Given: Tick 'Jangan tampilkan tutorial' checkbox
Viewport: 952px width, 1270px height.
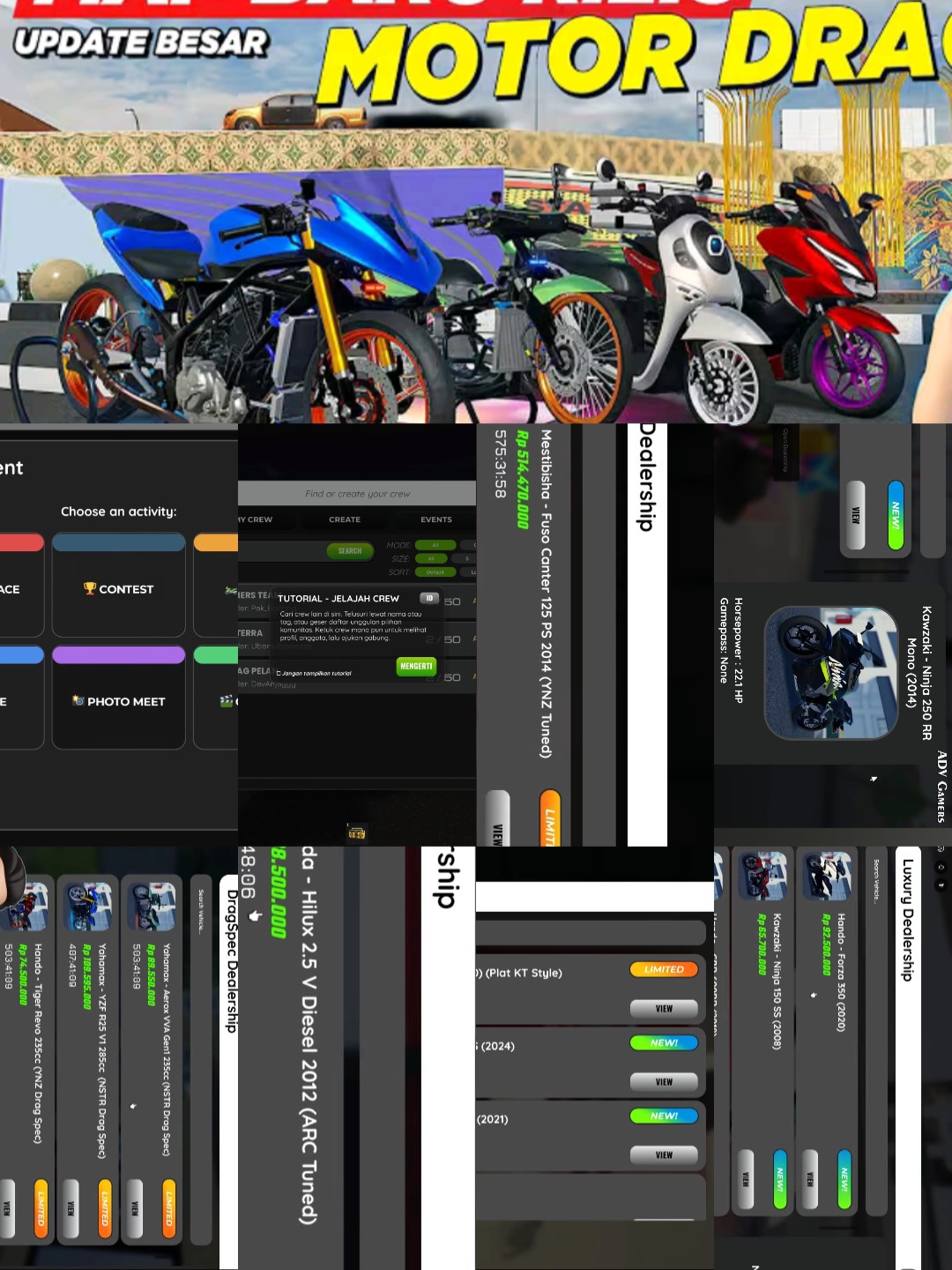Looking at the screenshot, I should coord(279,673).
